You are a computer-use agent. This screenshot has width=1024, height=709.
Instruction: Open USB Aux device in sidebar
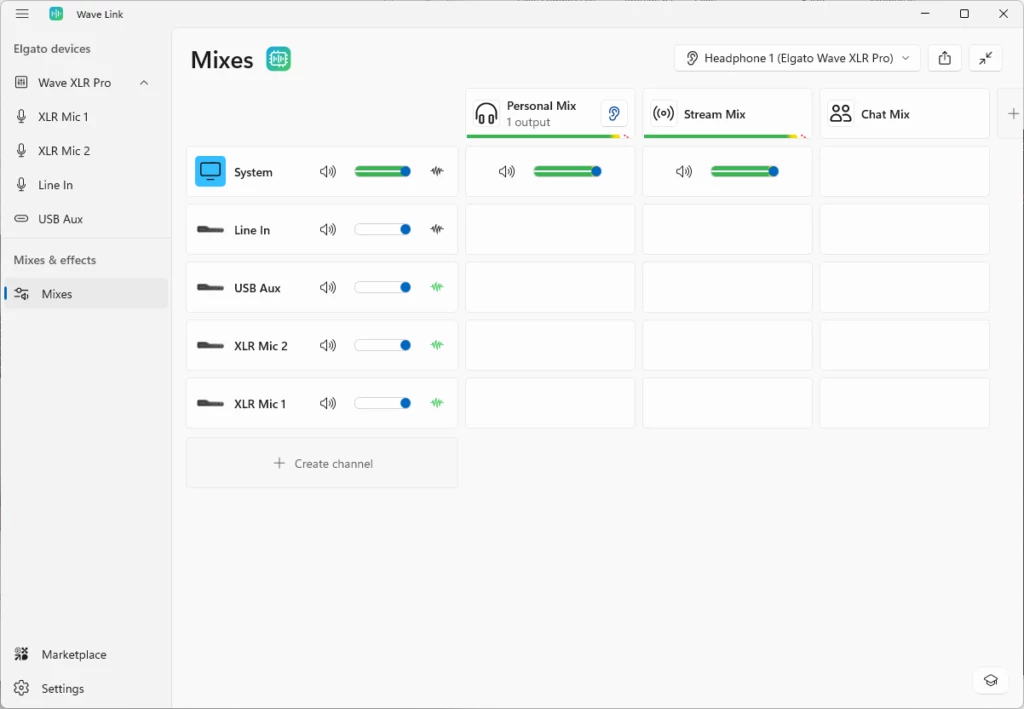pos(60,219)
